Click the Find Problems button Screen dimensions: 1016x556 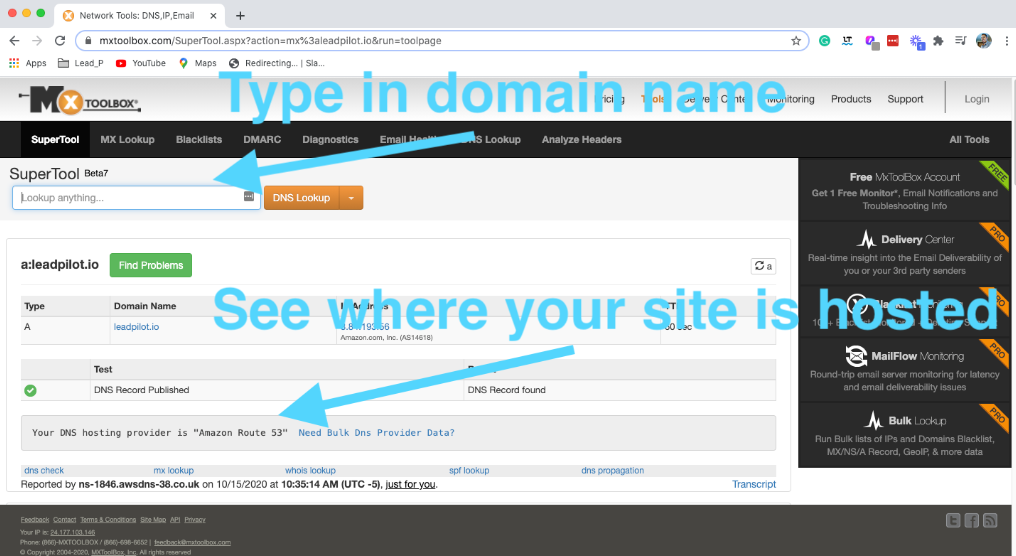[151, 265]
